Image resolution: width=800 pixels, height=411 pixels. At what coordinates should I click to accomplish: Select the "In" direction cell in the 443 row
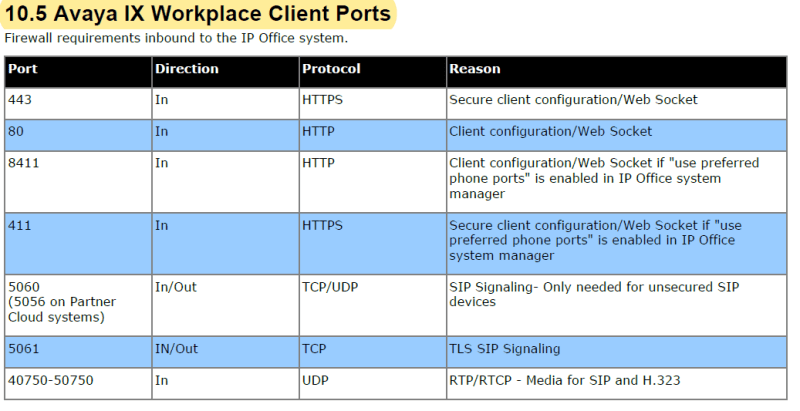225,104
